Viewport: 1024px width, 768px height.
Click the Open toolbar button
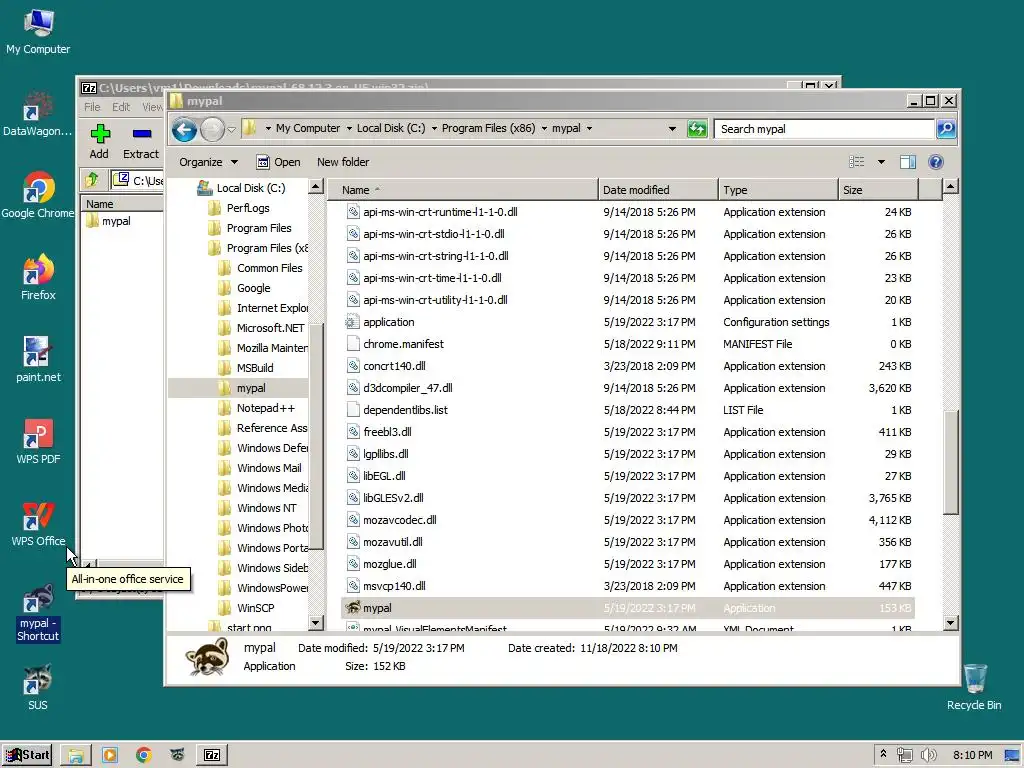point(278,162)
